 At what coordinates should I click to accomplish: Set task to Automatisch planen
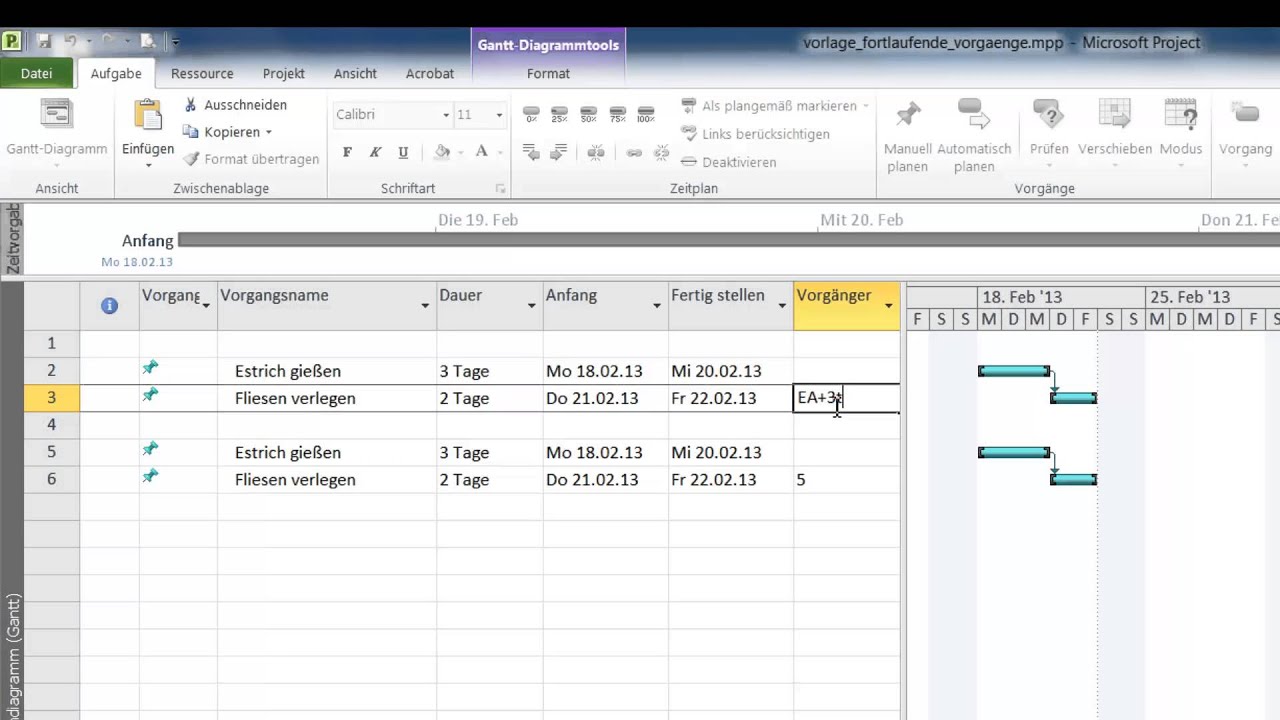click(974, 136)
